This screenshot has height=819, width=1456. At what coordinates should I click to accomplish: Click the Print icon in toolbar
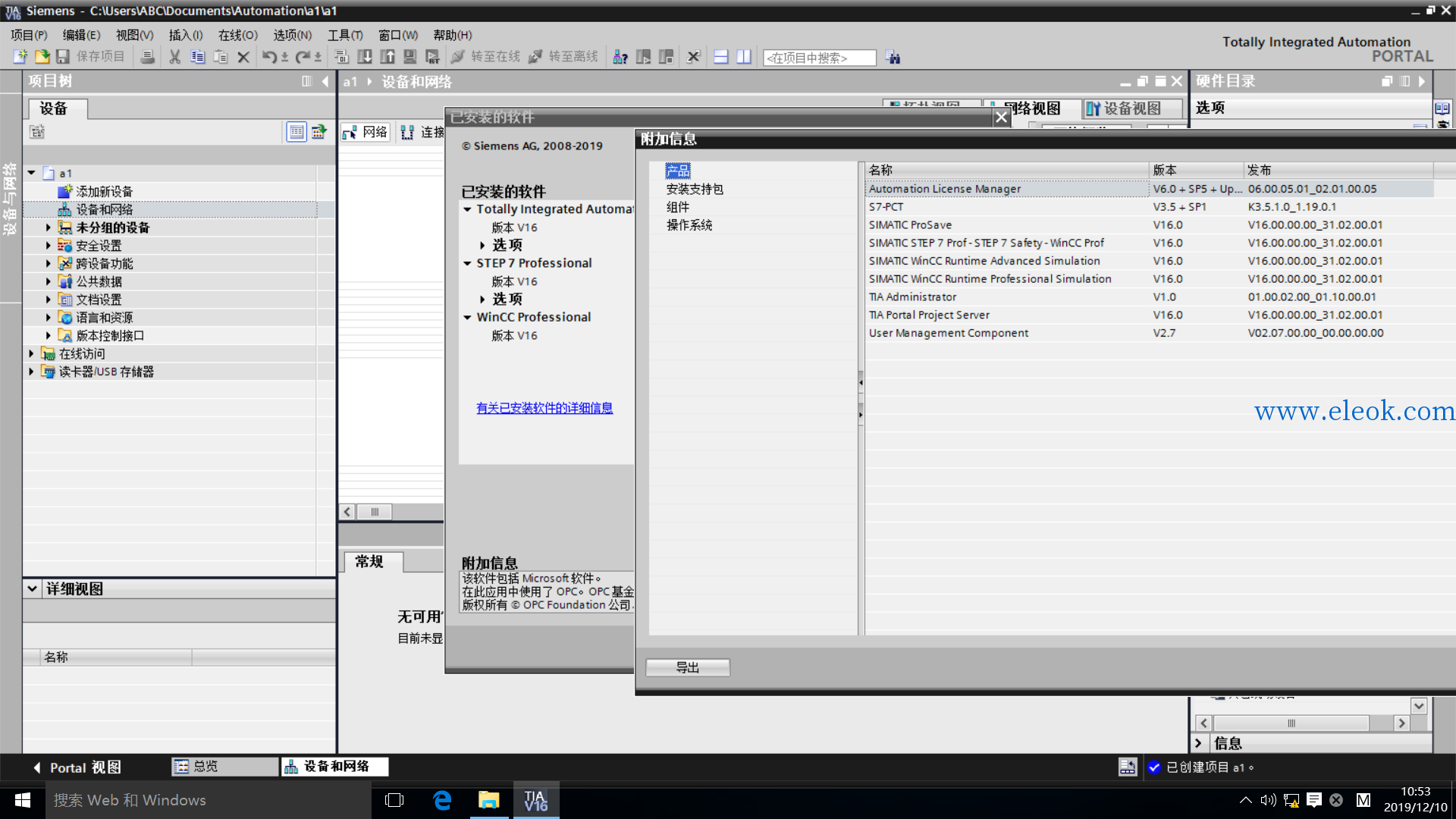[148, 57]
